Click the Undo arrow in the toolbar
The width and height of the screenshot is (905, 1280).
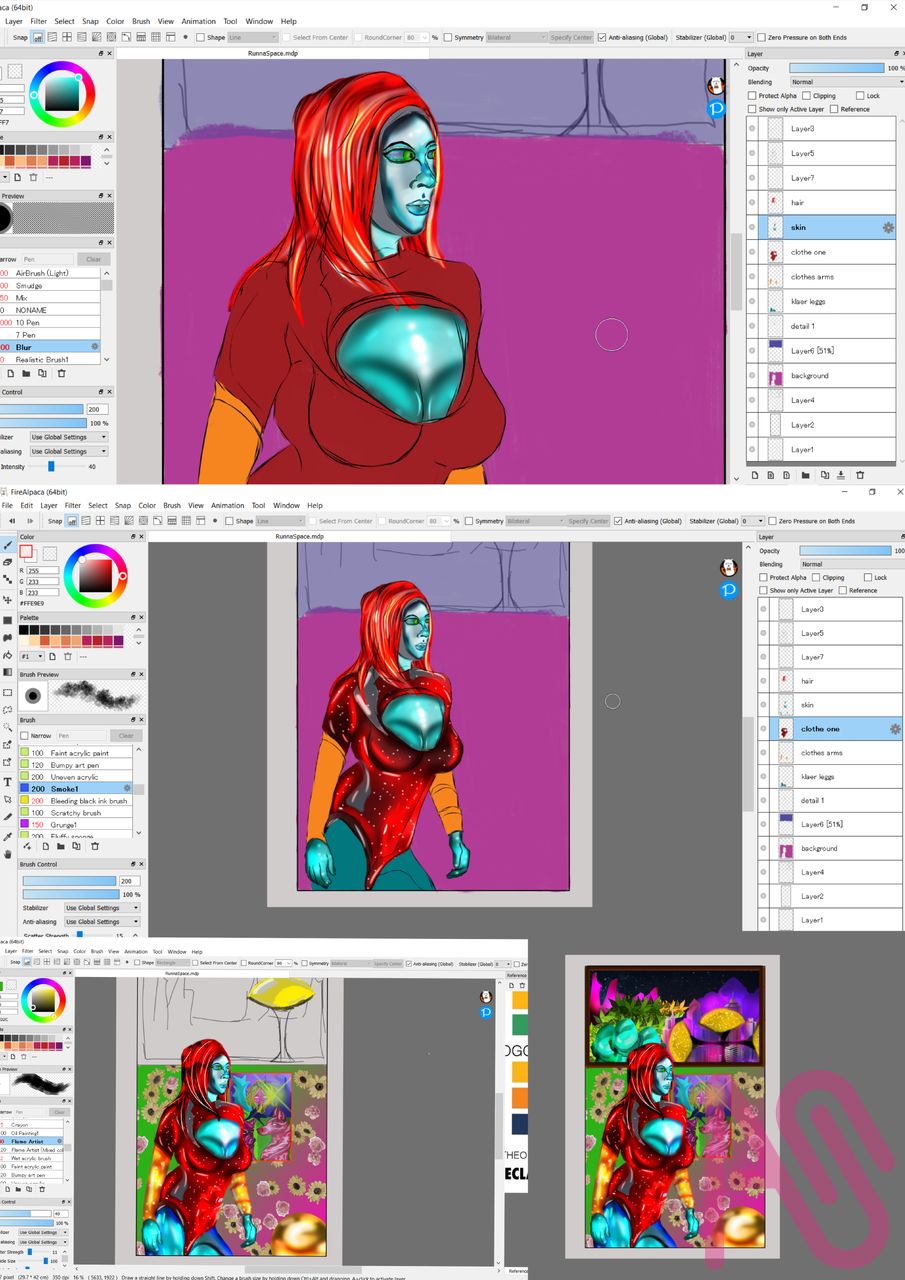pos(12,521)
